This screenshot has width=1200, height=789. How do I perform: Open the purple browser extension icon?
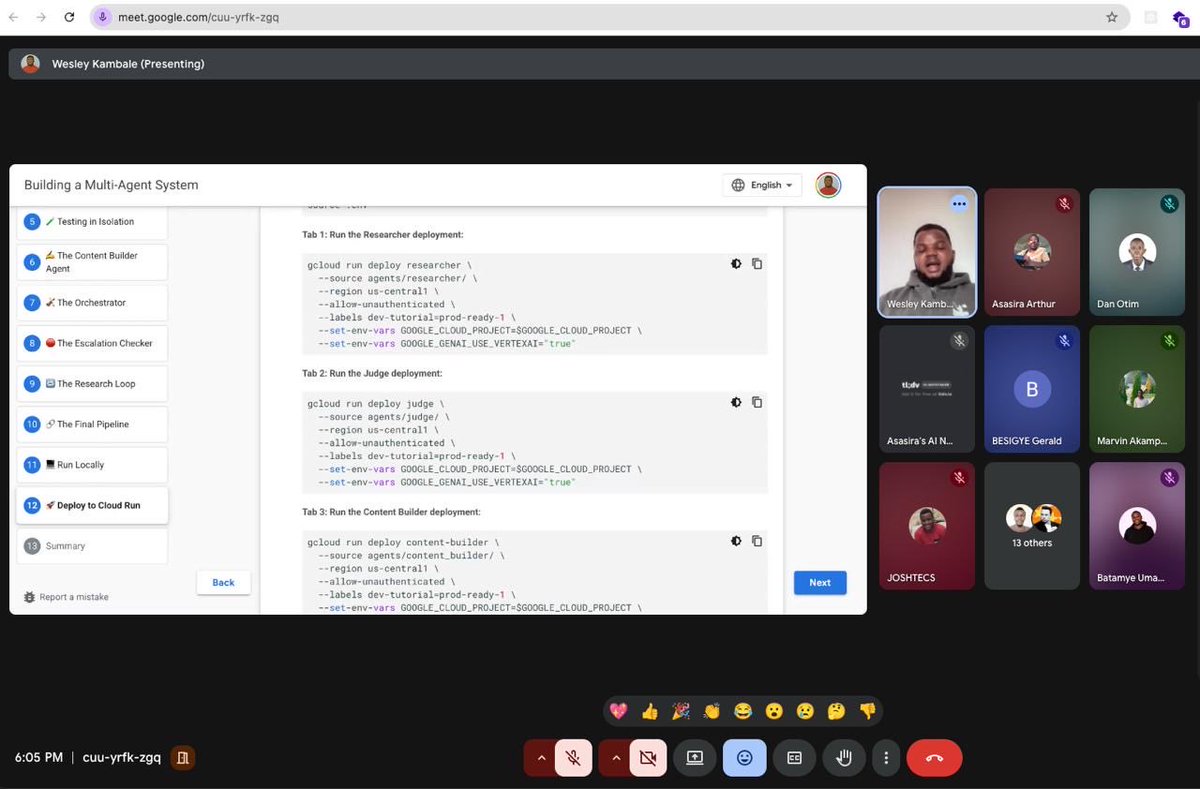(1180, 17)
